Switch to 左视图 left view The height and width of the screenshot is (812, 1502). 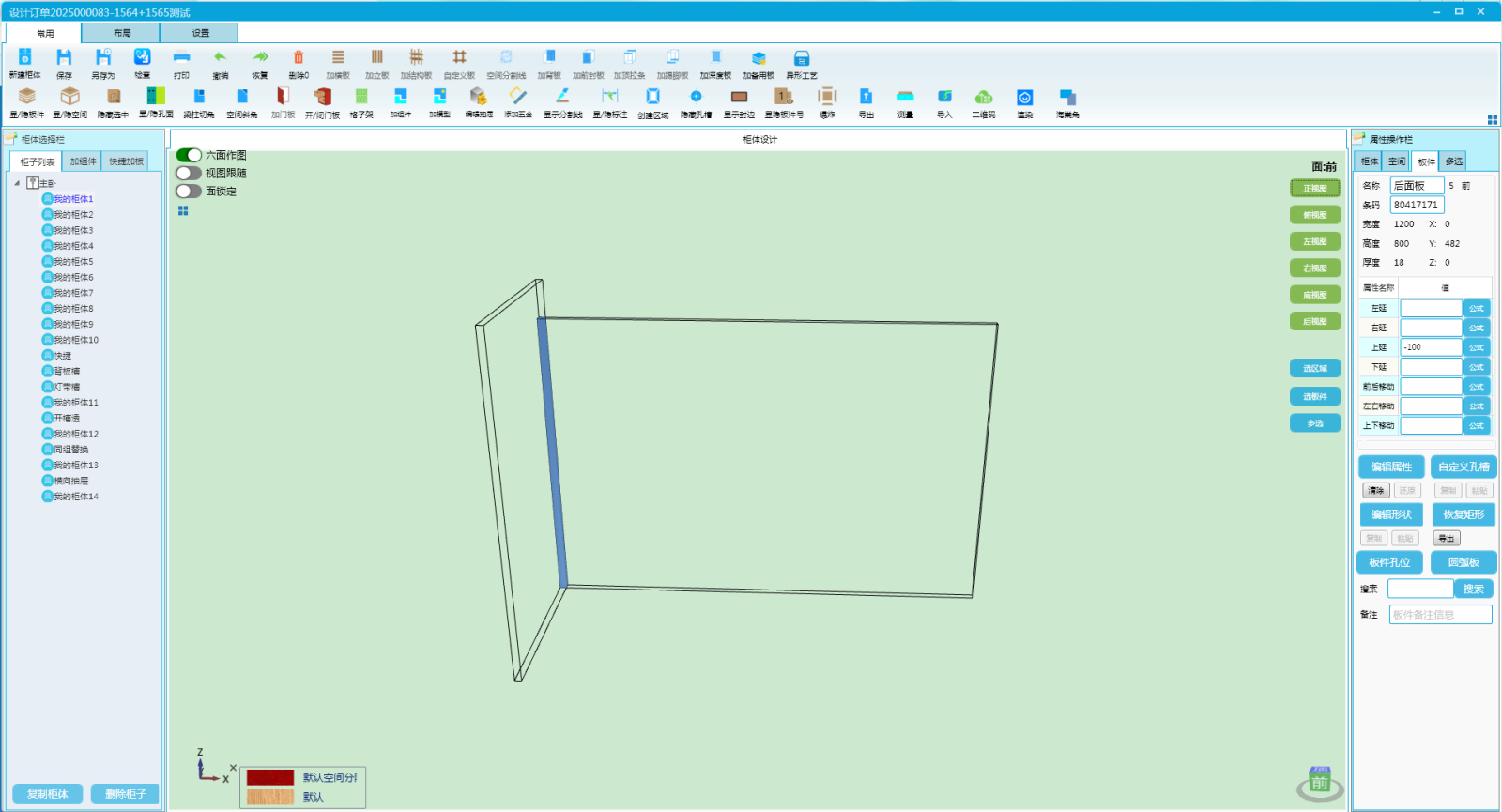point(1314,241)
